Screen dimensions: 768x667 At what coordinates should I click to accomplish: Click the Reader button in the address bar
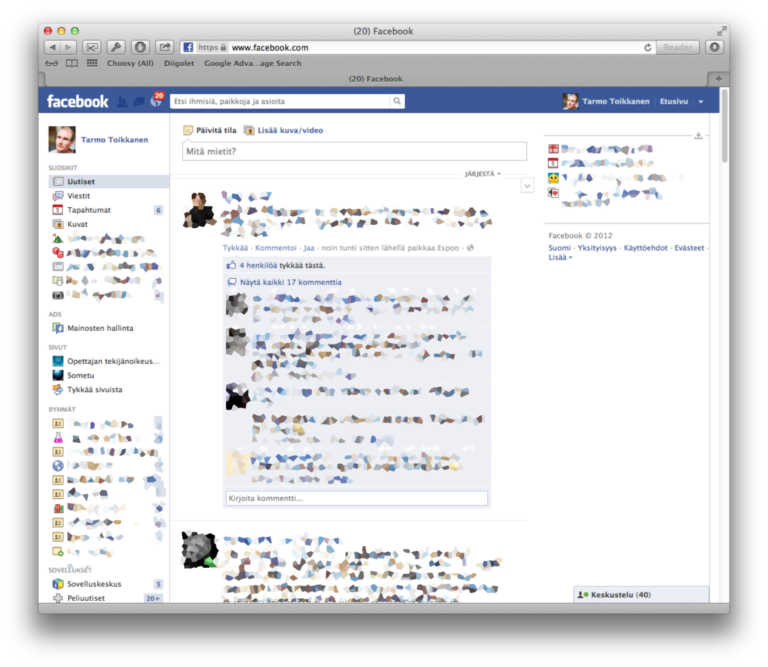coord(677,48)
